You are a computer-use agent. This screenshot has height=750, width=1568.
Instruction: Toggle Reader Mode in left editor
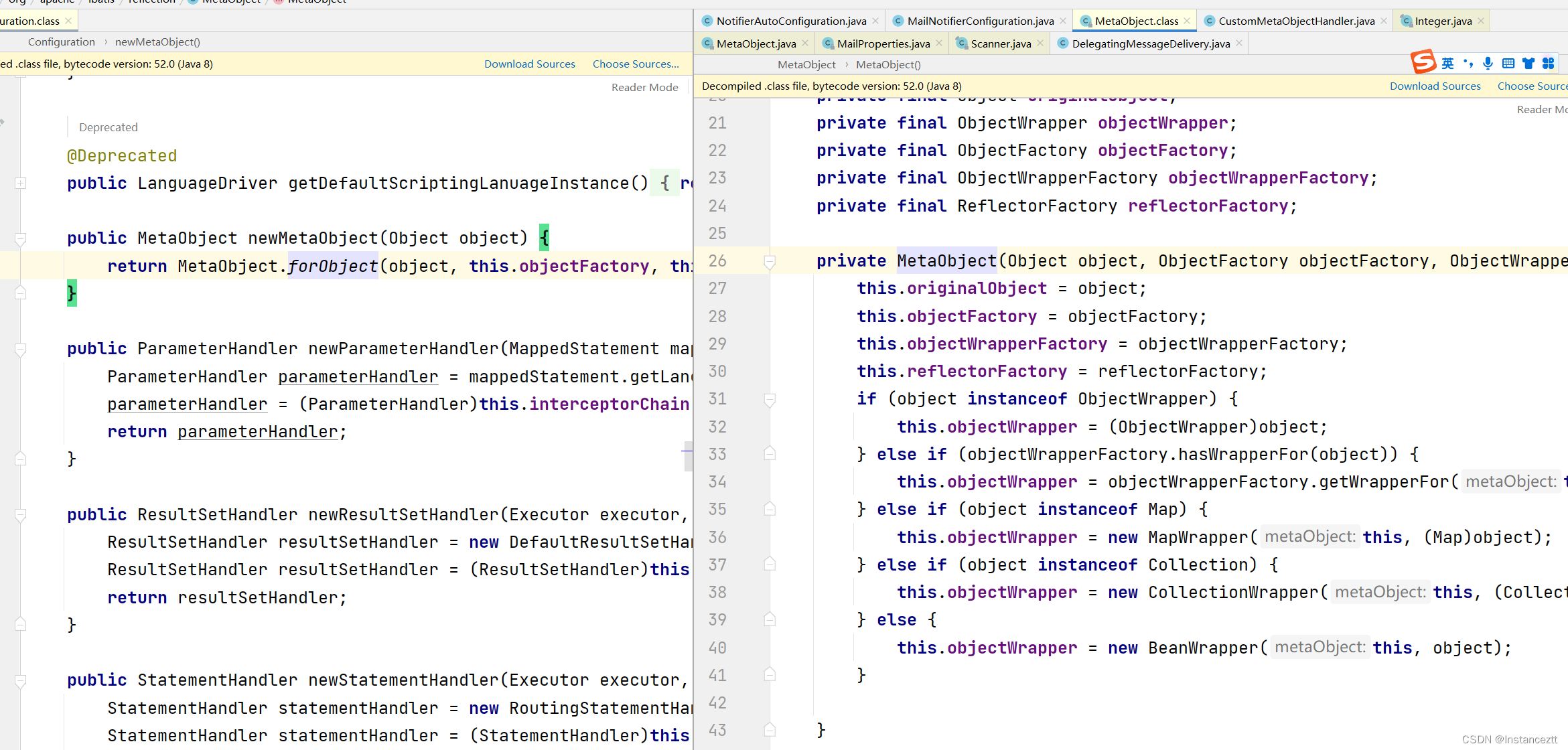[x=644, y=87]
